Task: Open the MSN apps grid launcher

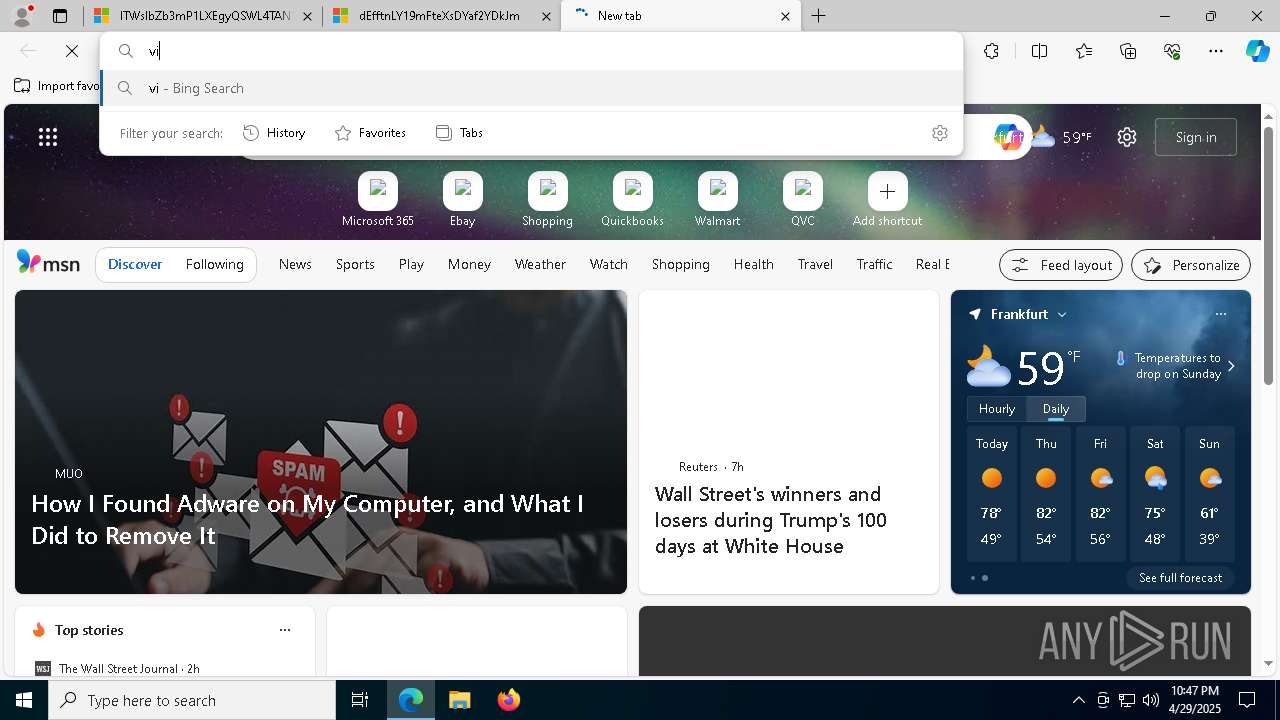Action: pos(48,137)
